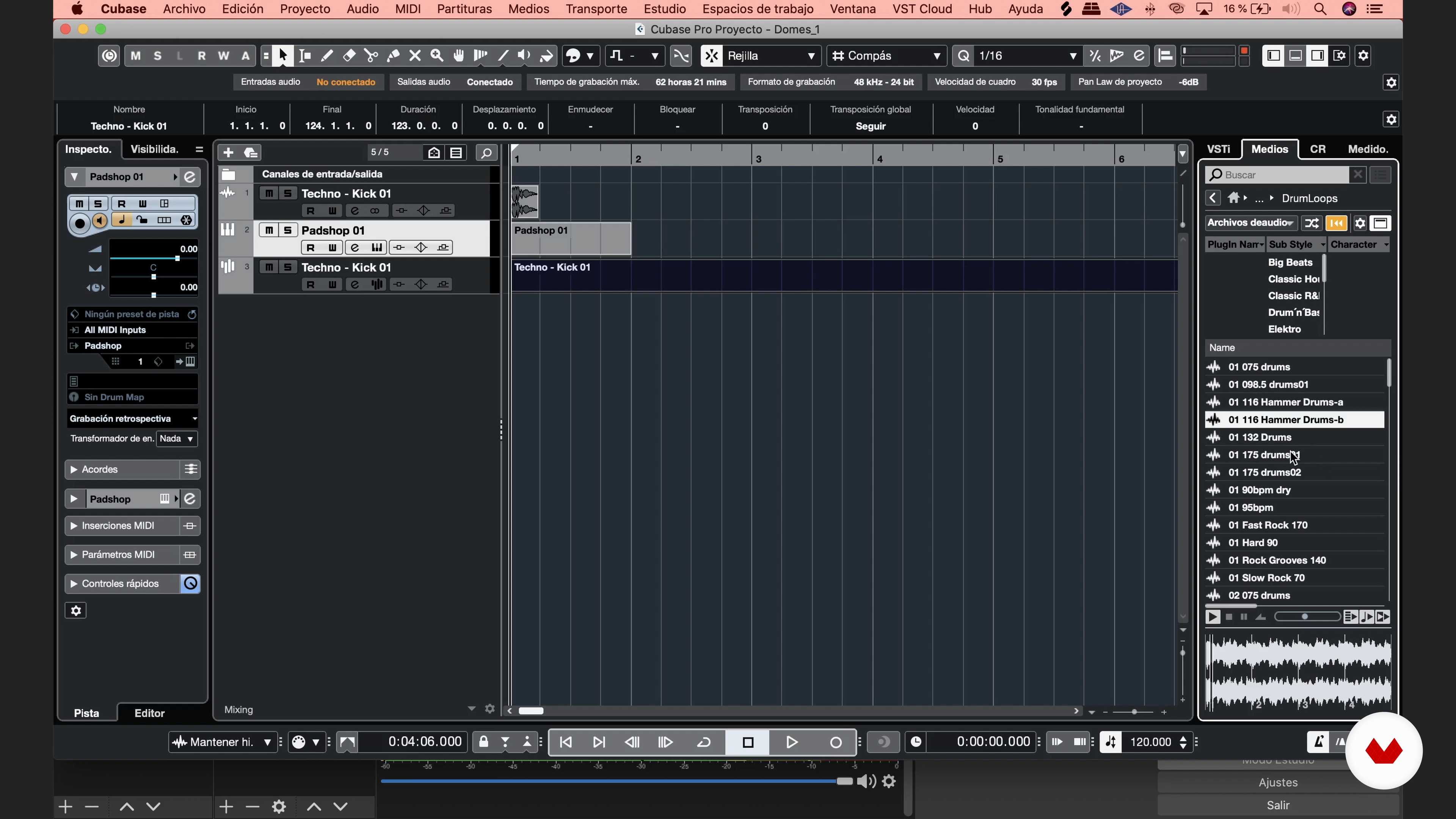Screen dimensions: 1456x819
Task: Click the Elektro sub style filter
Action: click(x=1284, y=329)
